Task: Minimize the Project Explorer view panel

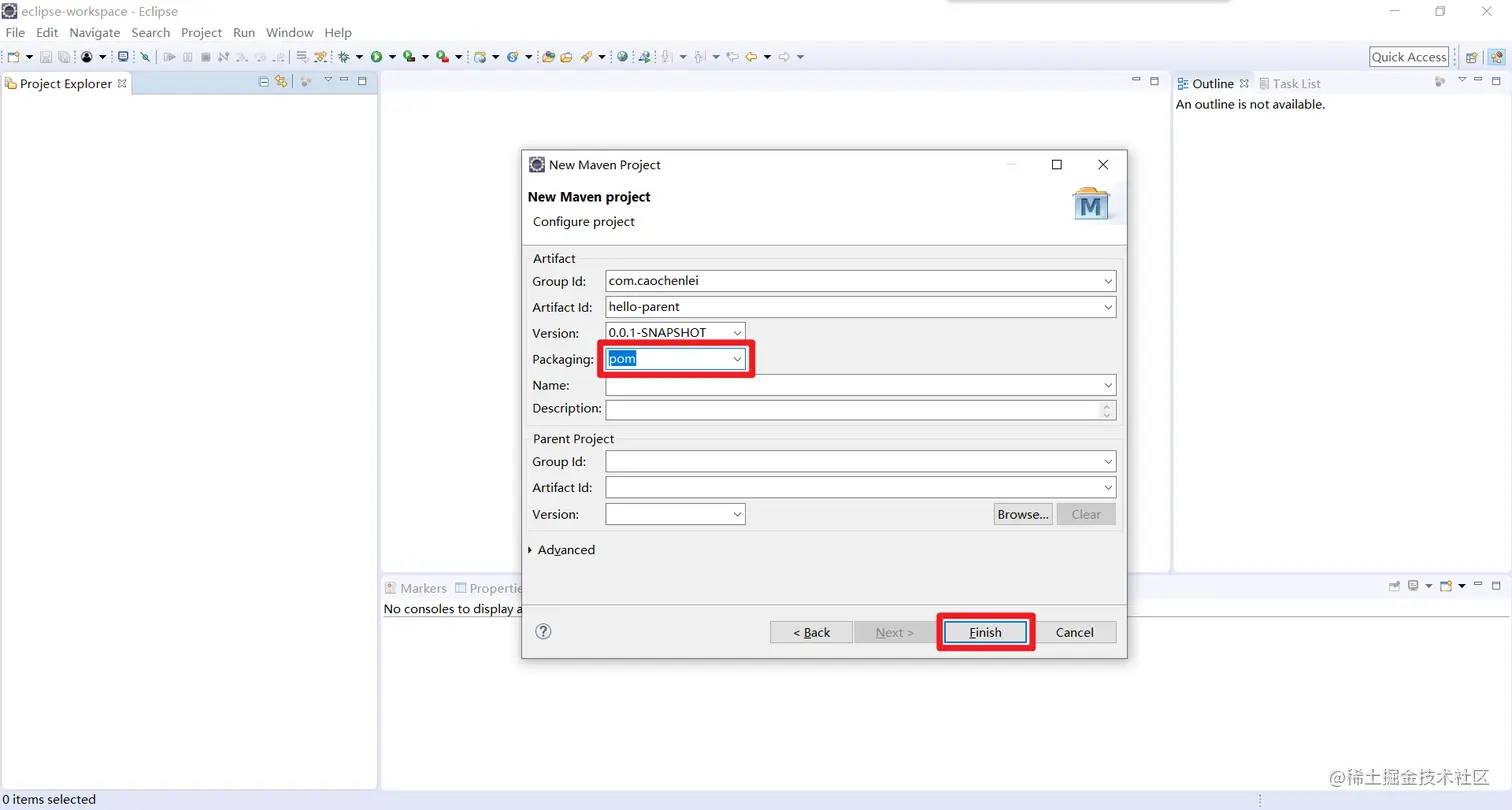Action: [344, 79]
